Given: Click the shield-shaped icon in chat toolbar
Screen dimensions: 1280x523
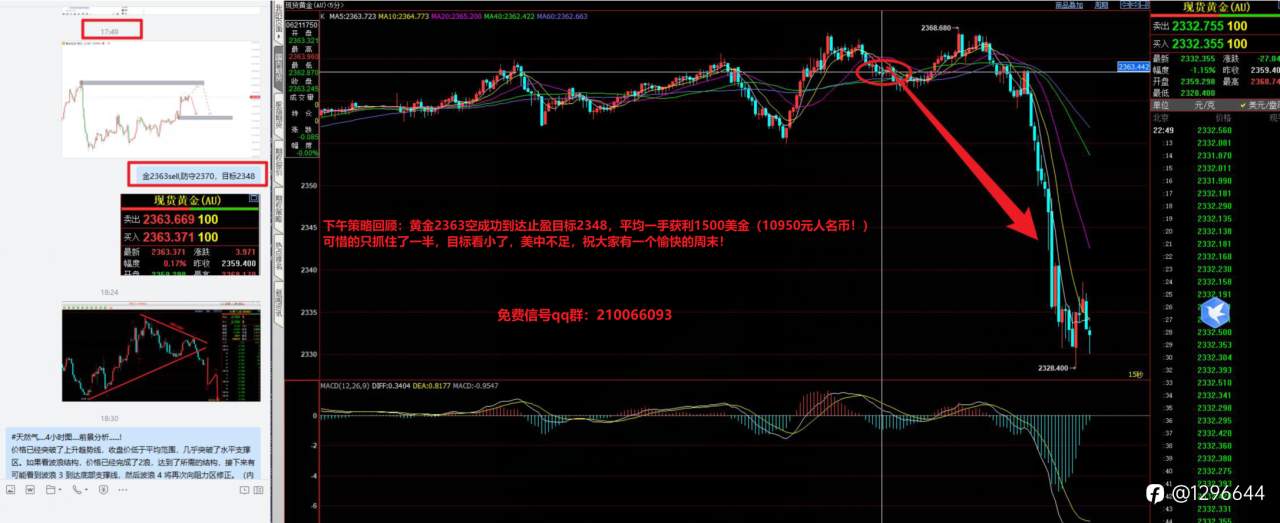Looking at the screenshot, I should coord(103,490).
